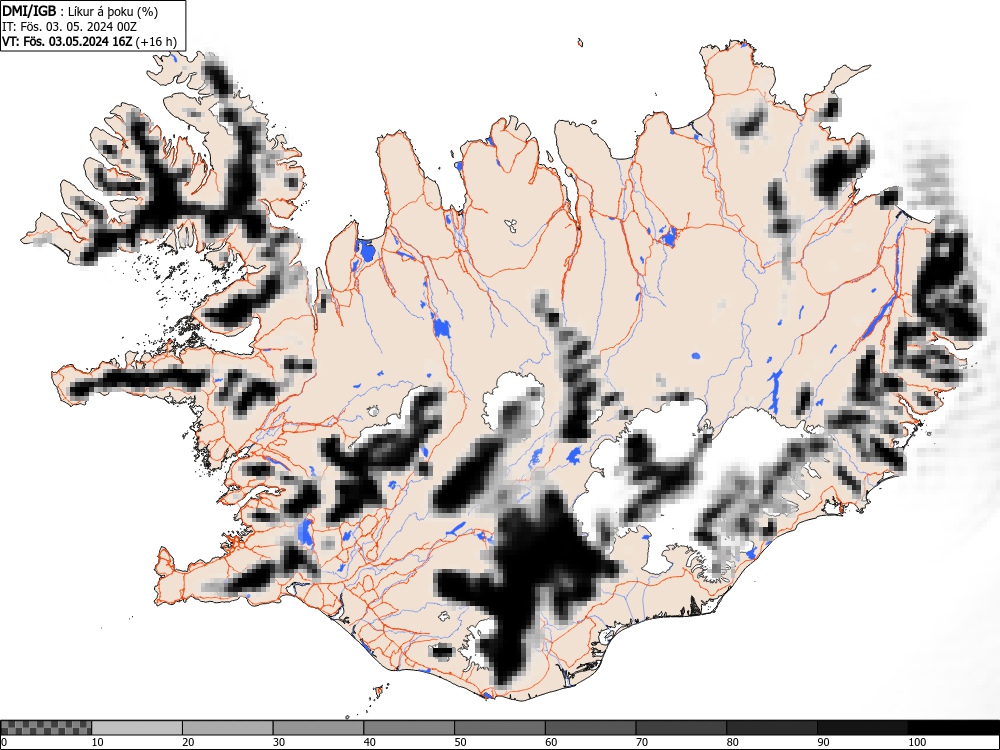The height and width of the screenshot is (750, 1000).
Task: Click the 60–70 percent legend swatch
Action: click(x=590, y=728)
